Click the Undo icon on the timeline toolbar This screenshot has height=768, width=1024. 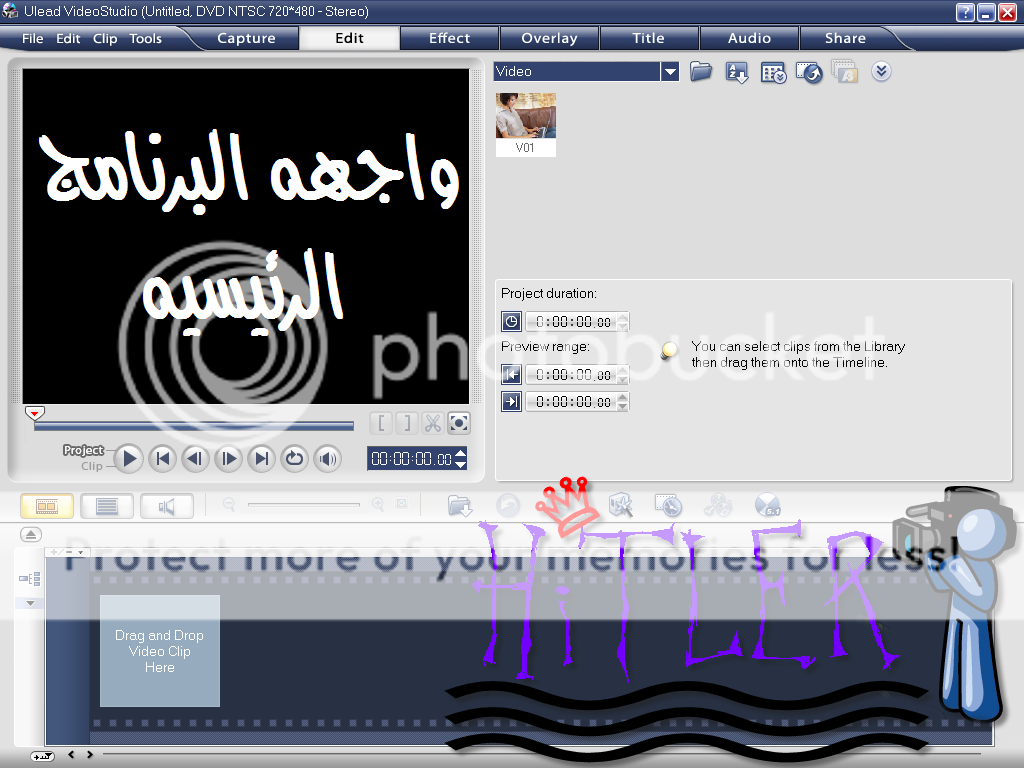[x=508, y=505]
